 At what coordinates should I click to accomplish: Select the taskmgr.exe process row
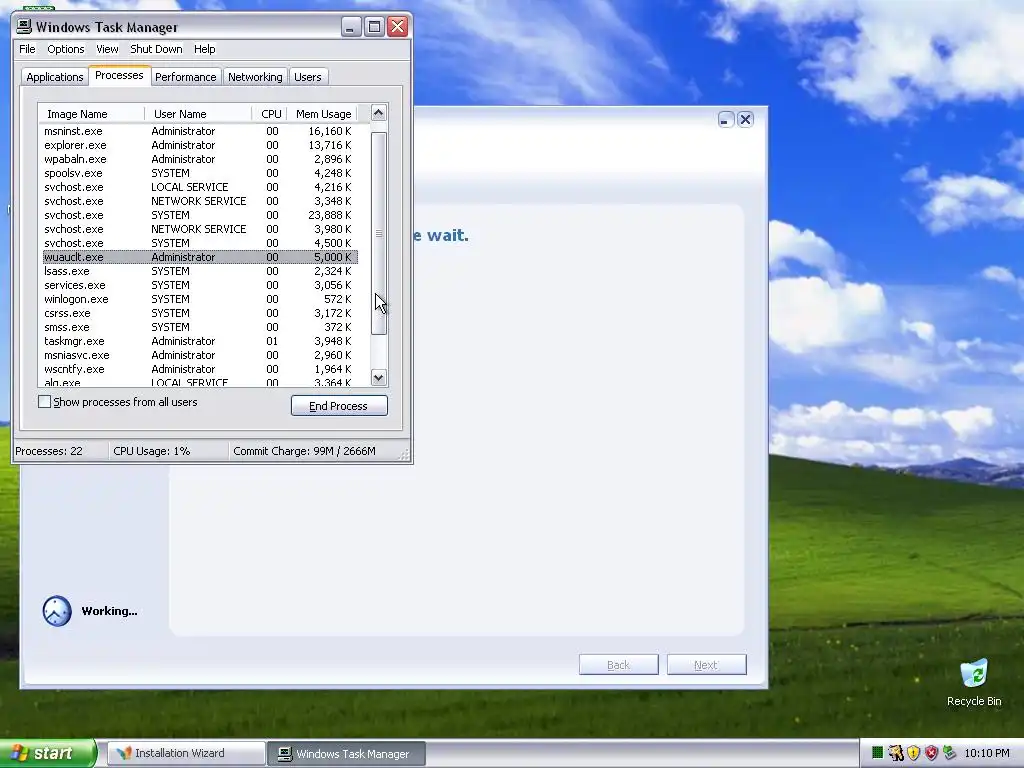click(200, 342)
